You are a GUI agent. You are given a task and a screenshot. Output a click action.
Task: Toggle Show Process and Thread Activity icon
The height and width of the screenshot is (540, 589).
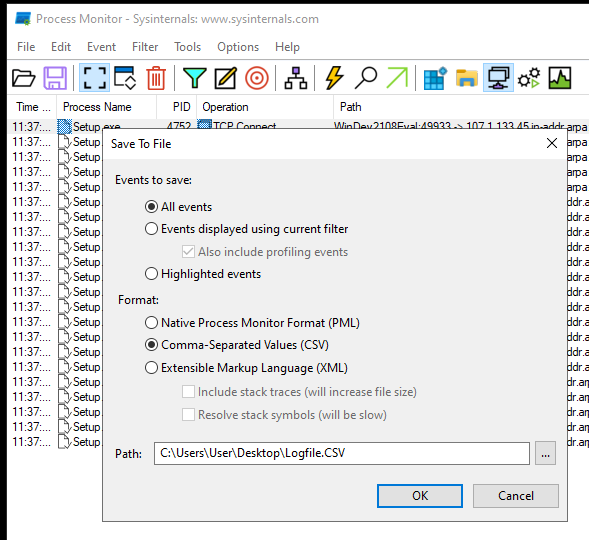point(529,78)
